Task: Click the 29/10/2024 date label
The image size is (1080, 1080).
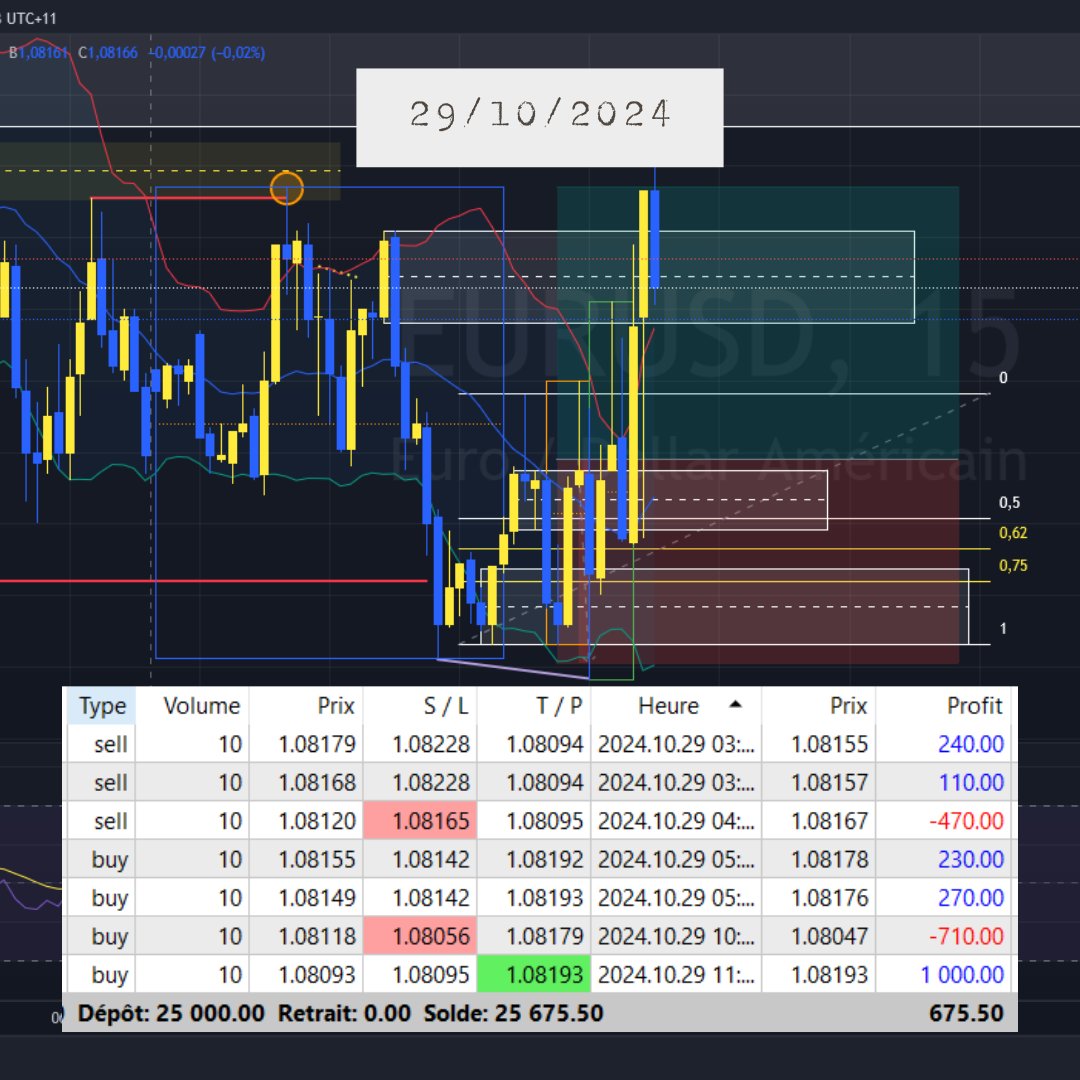Action: click(x=540, y=114)
